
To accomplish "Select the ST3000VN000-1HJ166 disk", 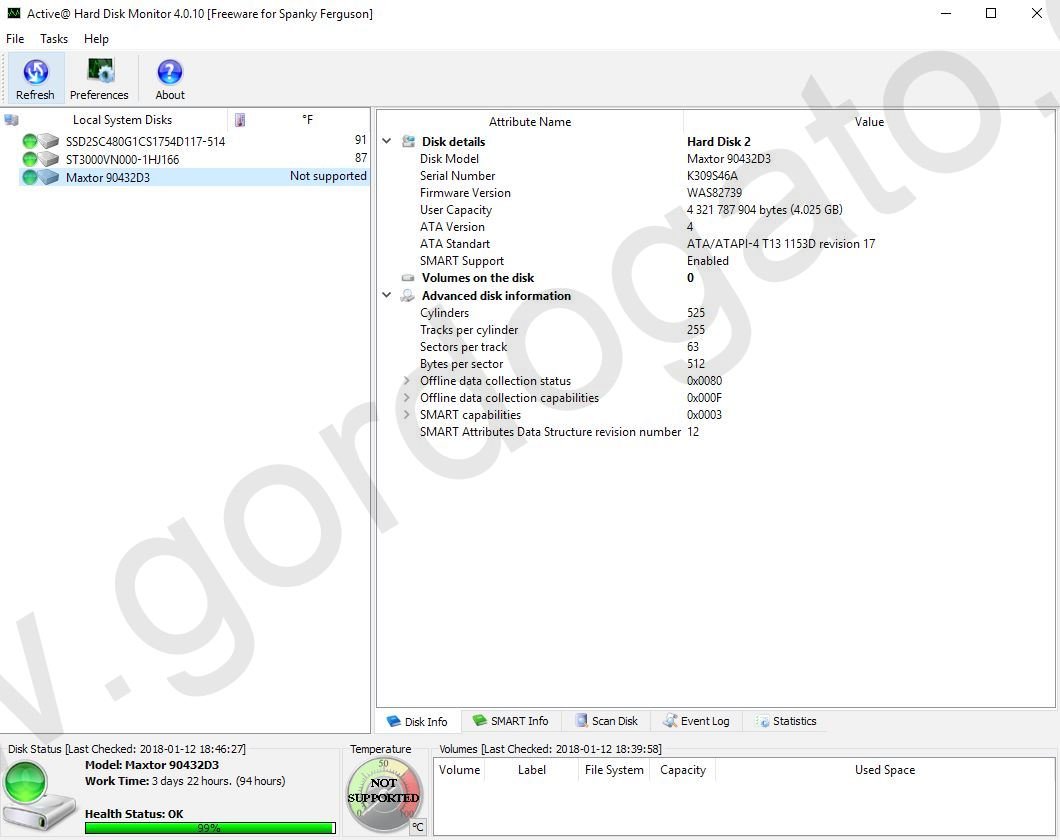I will coord(122,159).
